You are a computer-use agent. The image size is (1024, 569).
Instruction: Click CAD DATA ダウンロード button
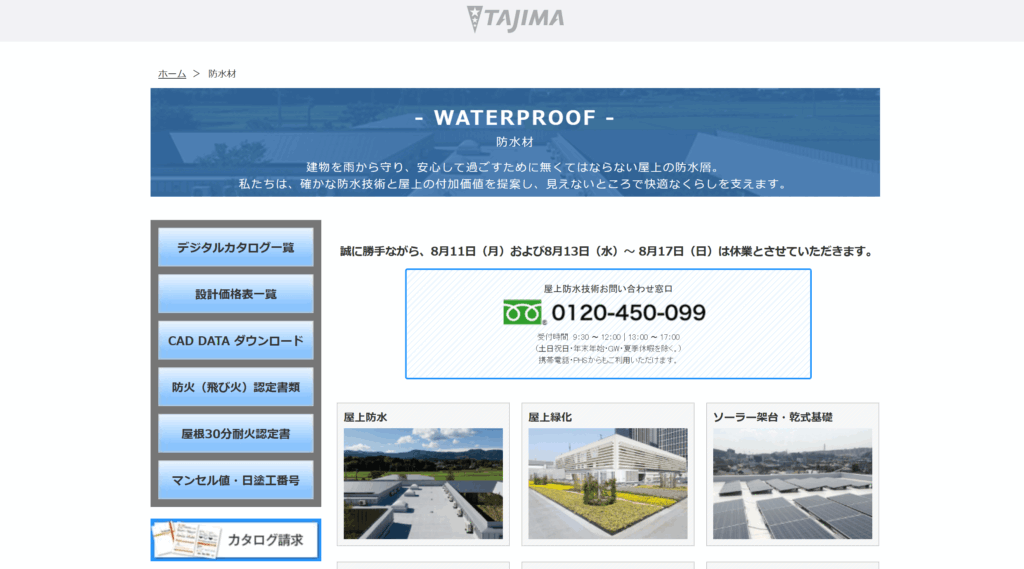point(235,341)
